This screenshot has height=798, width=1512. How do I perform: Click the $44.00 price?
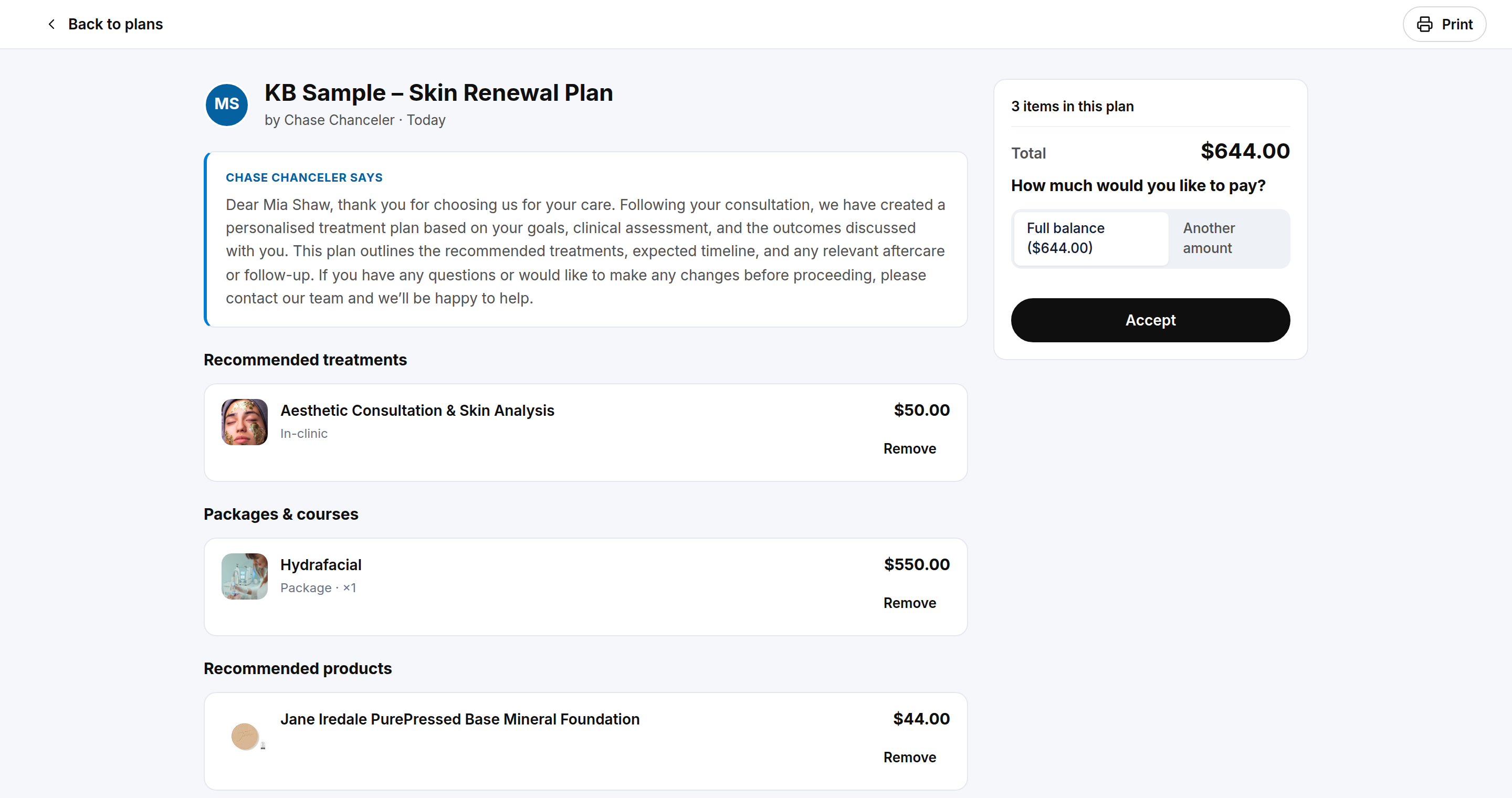coord(921,719)
